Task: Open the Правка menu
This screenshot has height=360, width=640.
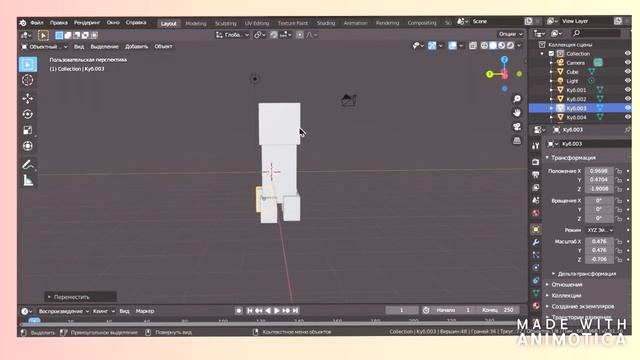Action: tap(59, 22)
